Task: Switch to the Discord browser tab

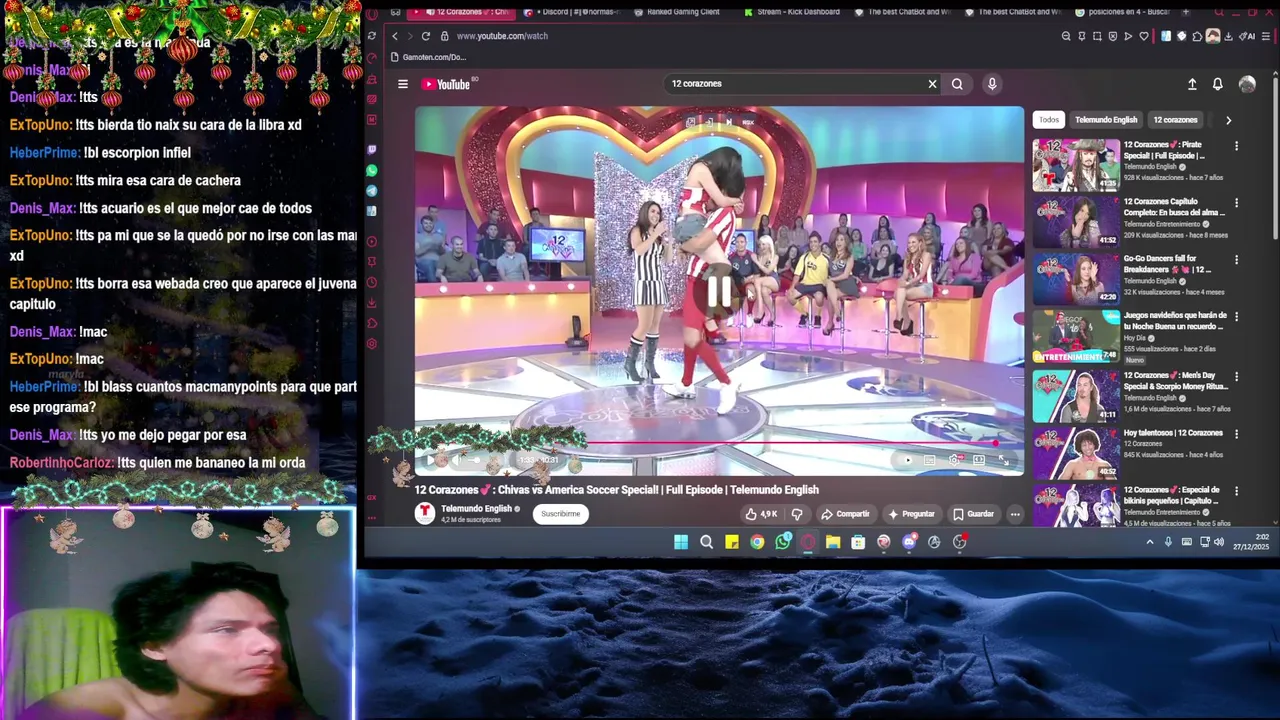Action: 571,12
